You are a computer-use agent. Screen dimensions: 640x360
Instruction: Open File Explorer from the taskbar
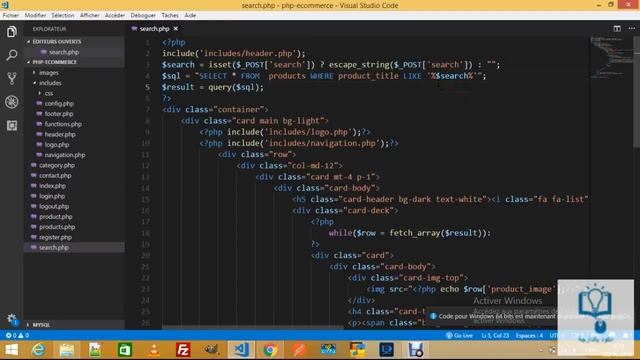[x=67, y=350]
